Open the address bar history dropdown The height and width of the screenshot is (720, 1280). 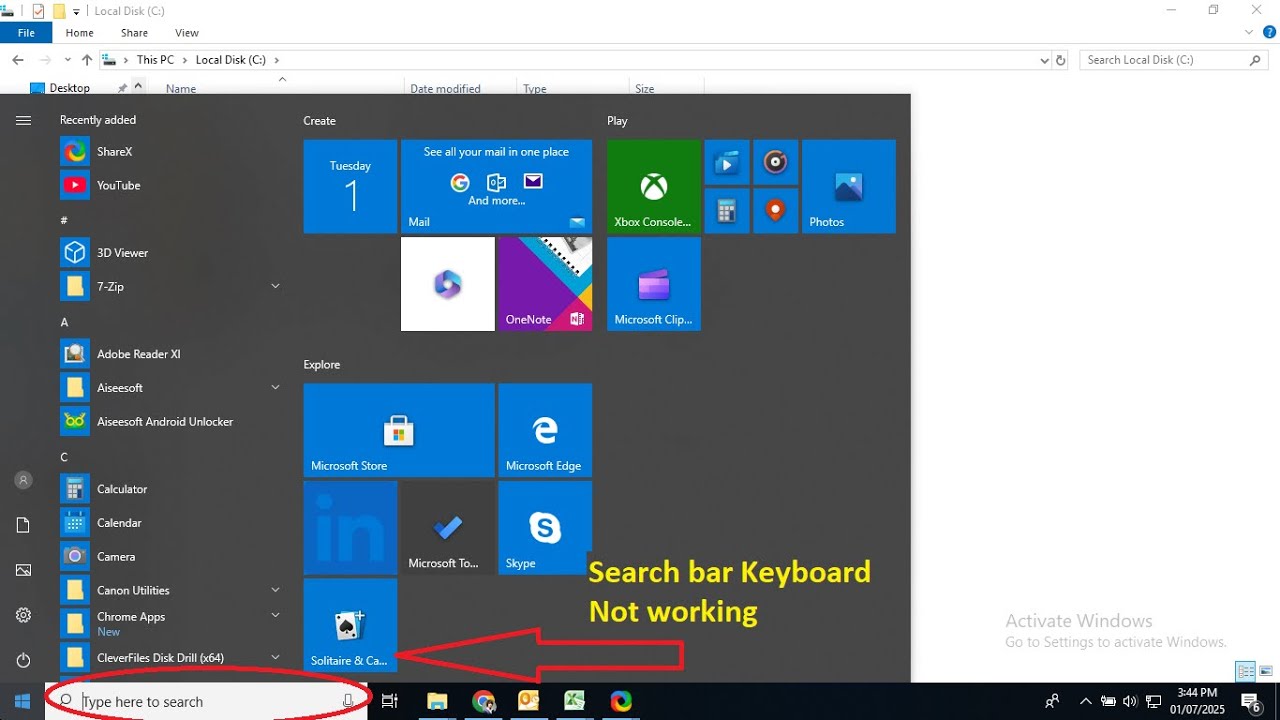(x=1044, y=60)
